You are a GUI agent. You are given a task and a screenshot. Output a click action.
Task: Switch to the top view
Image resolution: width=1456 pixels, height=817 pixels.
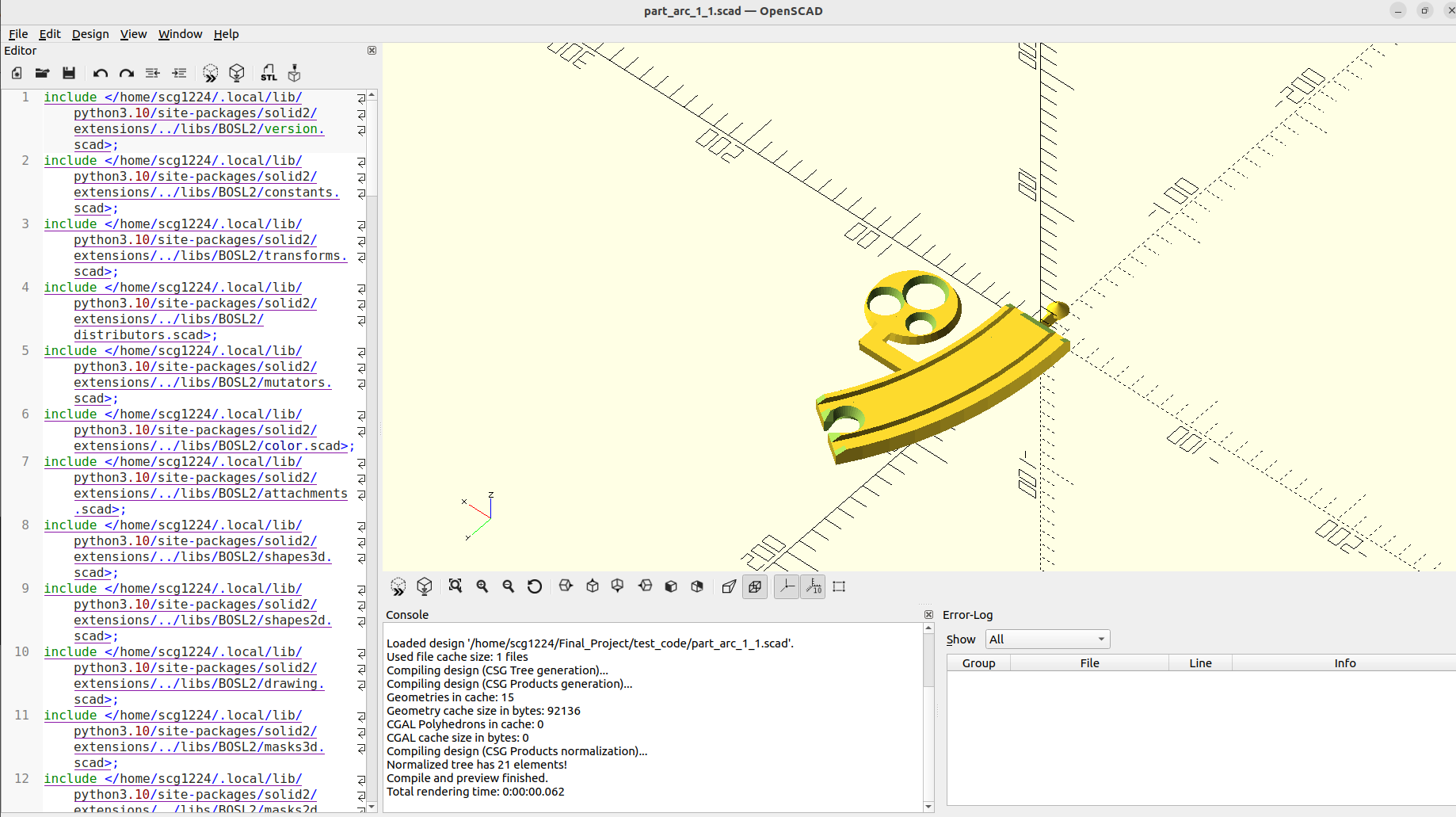[x=593, y=586]
